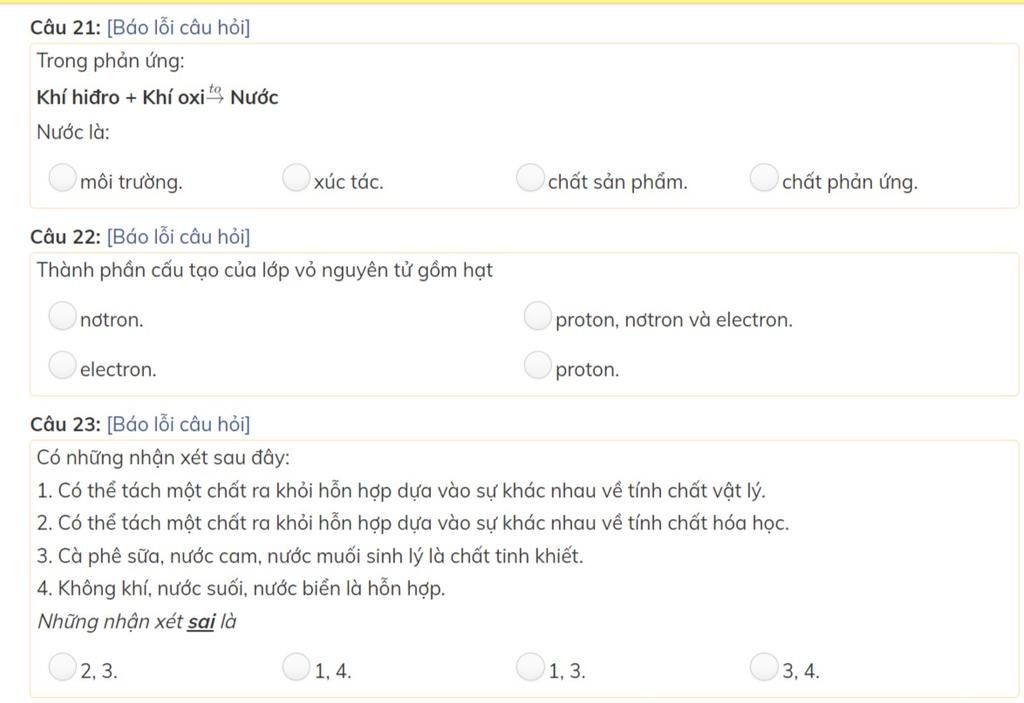Pick the 'proton' only answer option

537,366
